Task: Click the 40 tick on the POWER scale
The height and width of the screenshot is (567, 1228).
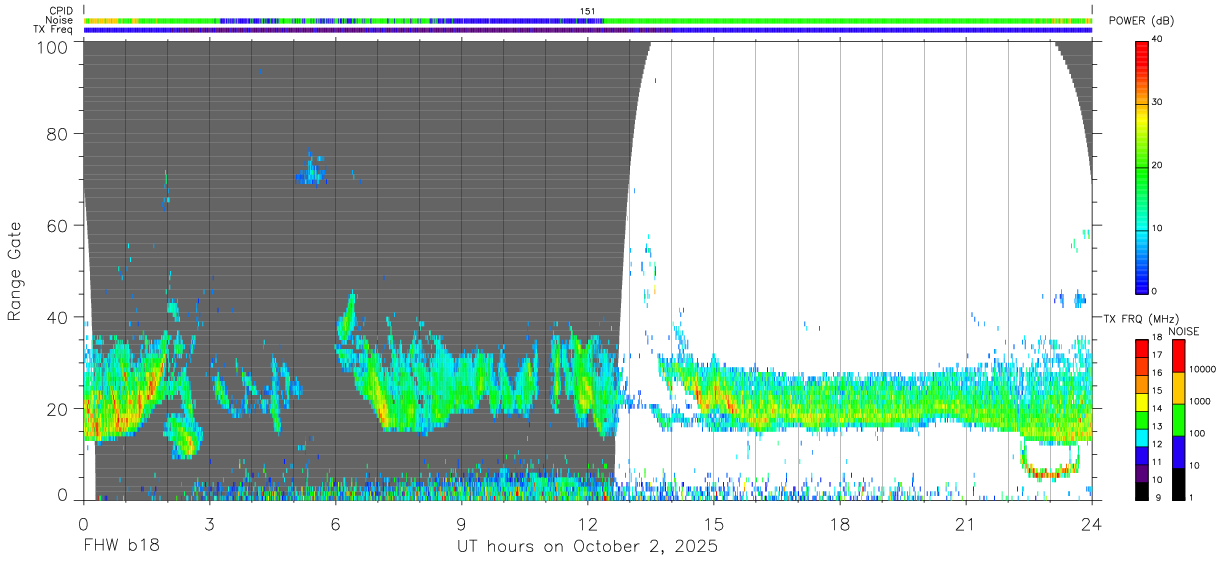Action: 1157,40
